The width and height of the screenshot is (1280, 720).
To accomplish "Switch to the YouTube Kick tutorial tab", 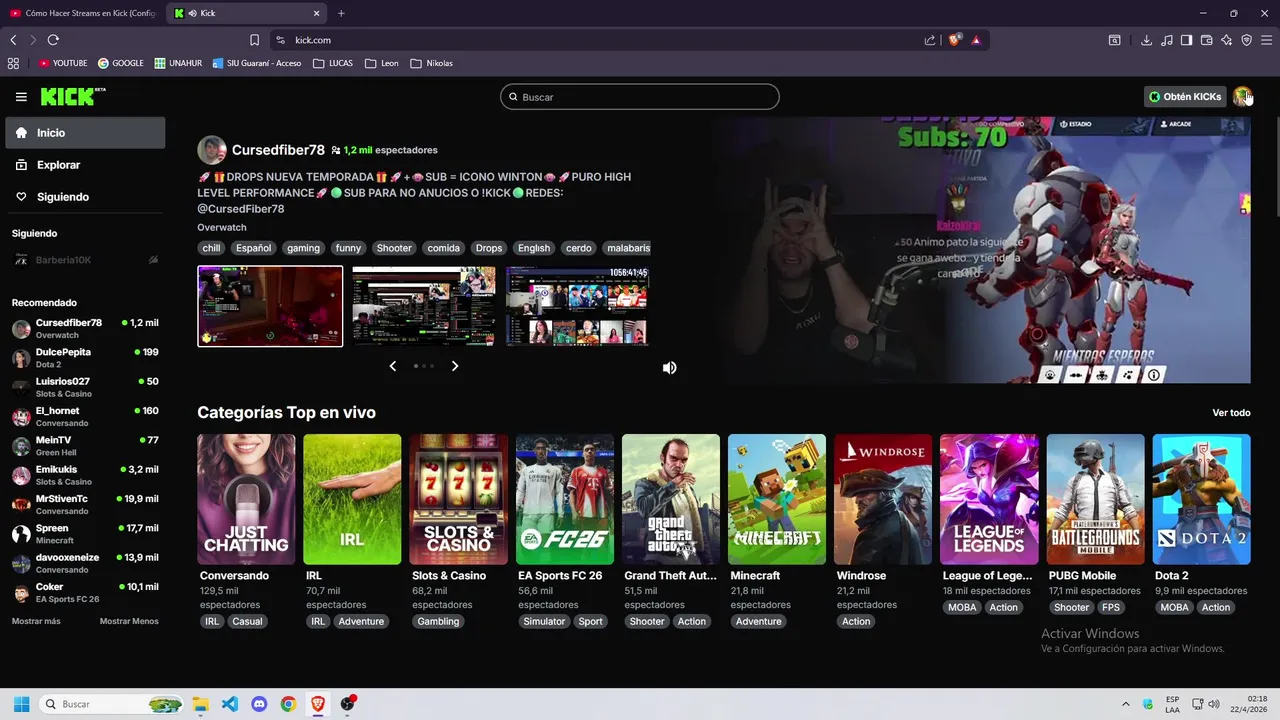I will tap(84, 13).
